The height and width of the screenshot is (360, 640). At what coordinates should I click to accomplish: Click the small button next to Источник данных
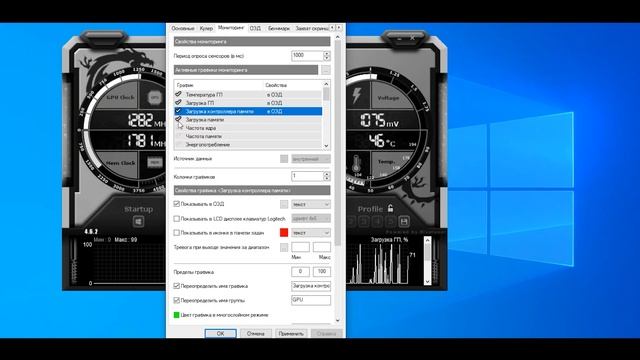tap(284, 159)
